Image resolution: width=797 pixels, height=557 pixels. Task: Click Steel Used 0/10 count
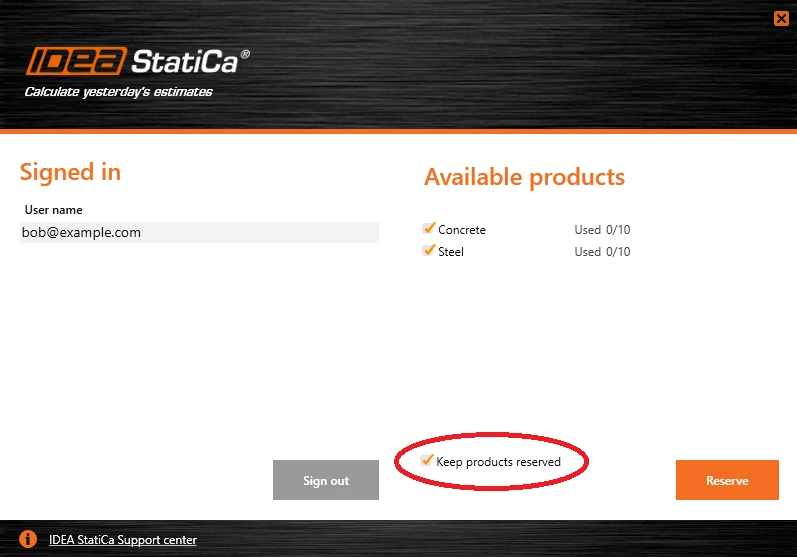(x=602, y=252)
